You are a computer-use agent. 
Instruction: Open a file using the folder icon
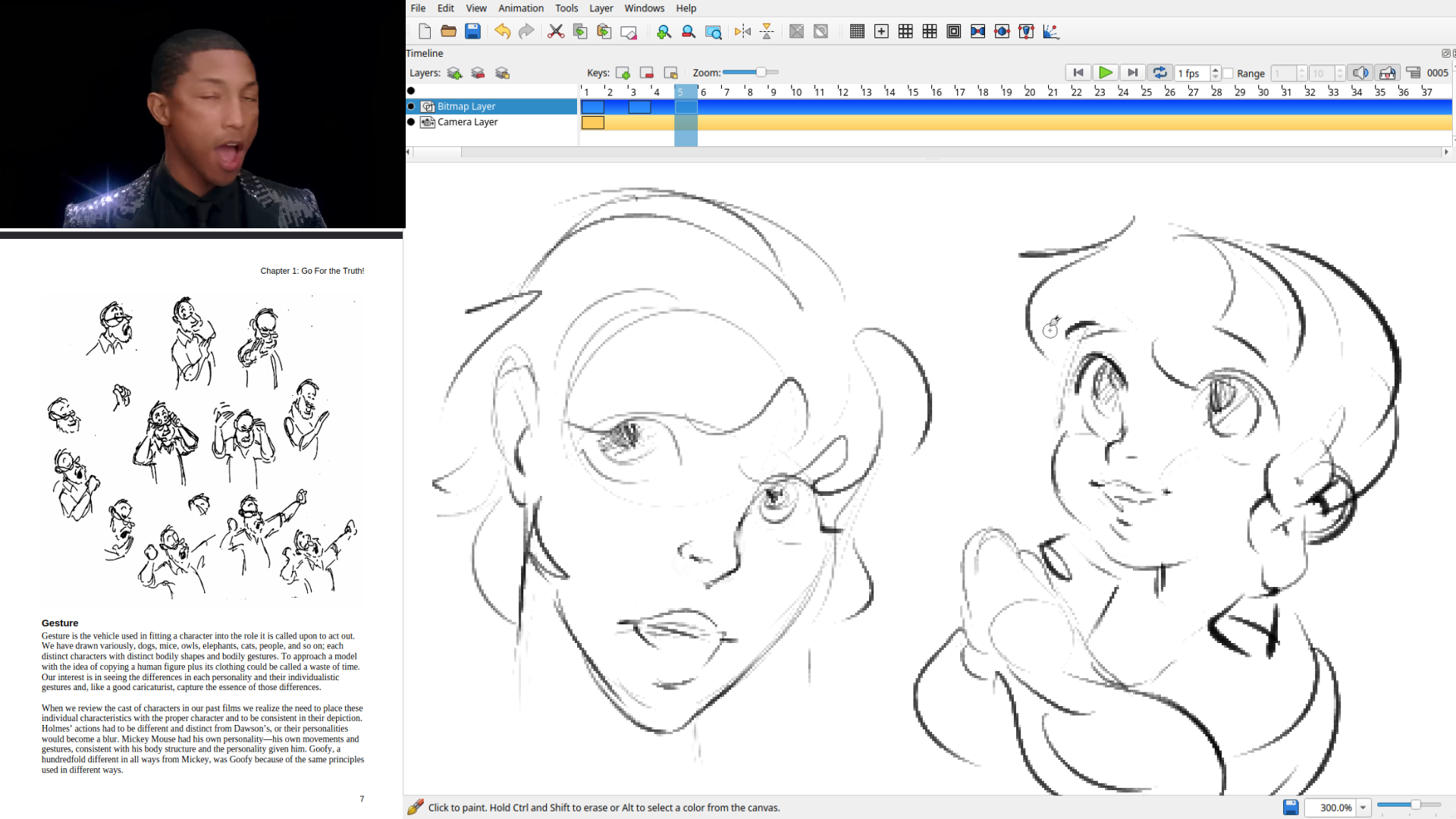coord(448,31)
